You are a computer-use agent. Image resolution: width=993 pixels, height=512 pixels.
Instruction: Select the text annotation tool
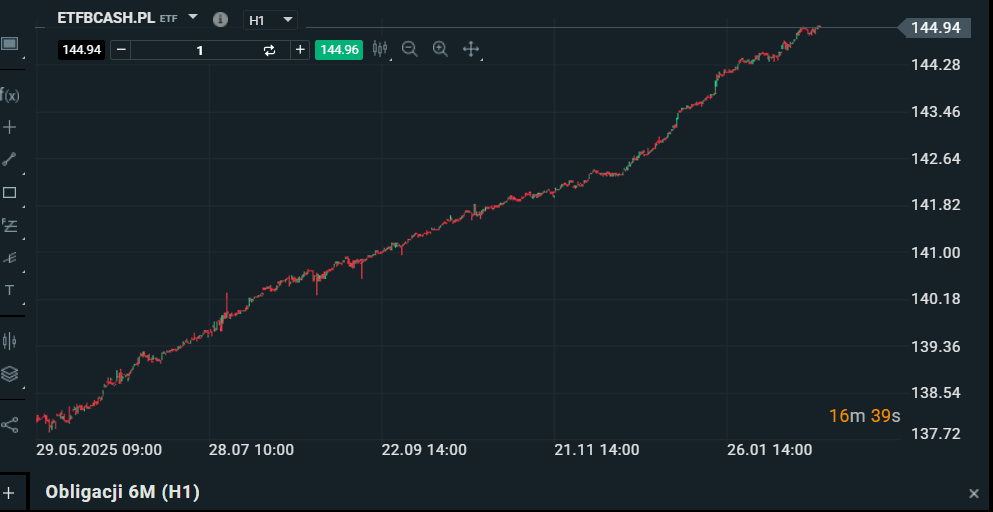click(x=9, y=291)
